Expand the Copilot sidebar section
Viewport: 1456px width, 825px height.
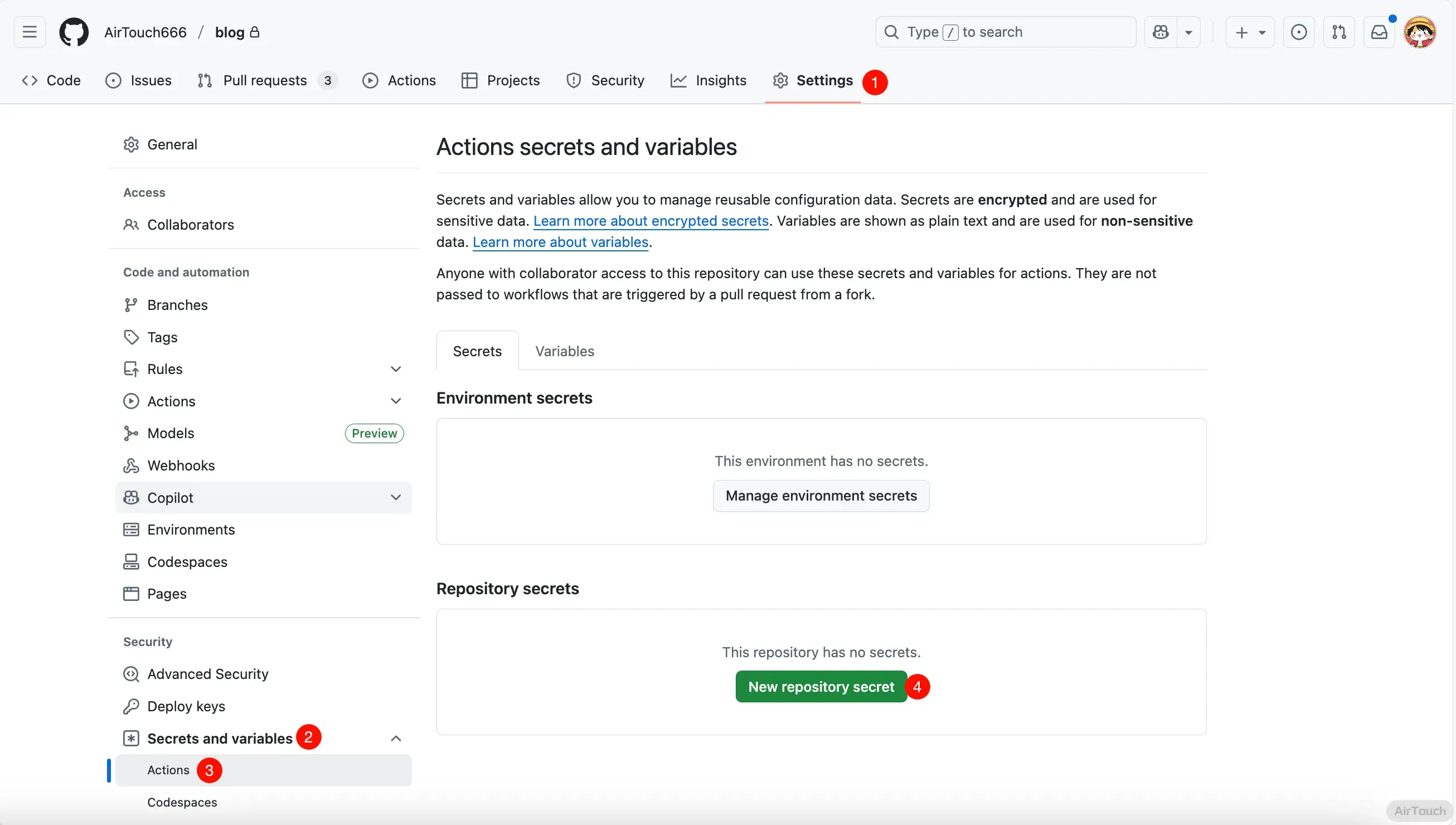pos(395,497)
